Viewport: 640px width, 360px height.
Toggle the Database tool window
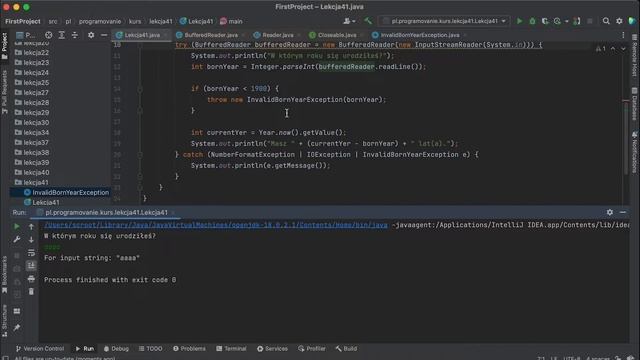635,103
